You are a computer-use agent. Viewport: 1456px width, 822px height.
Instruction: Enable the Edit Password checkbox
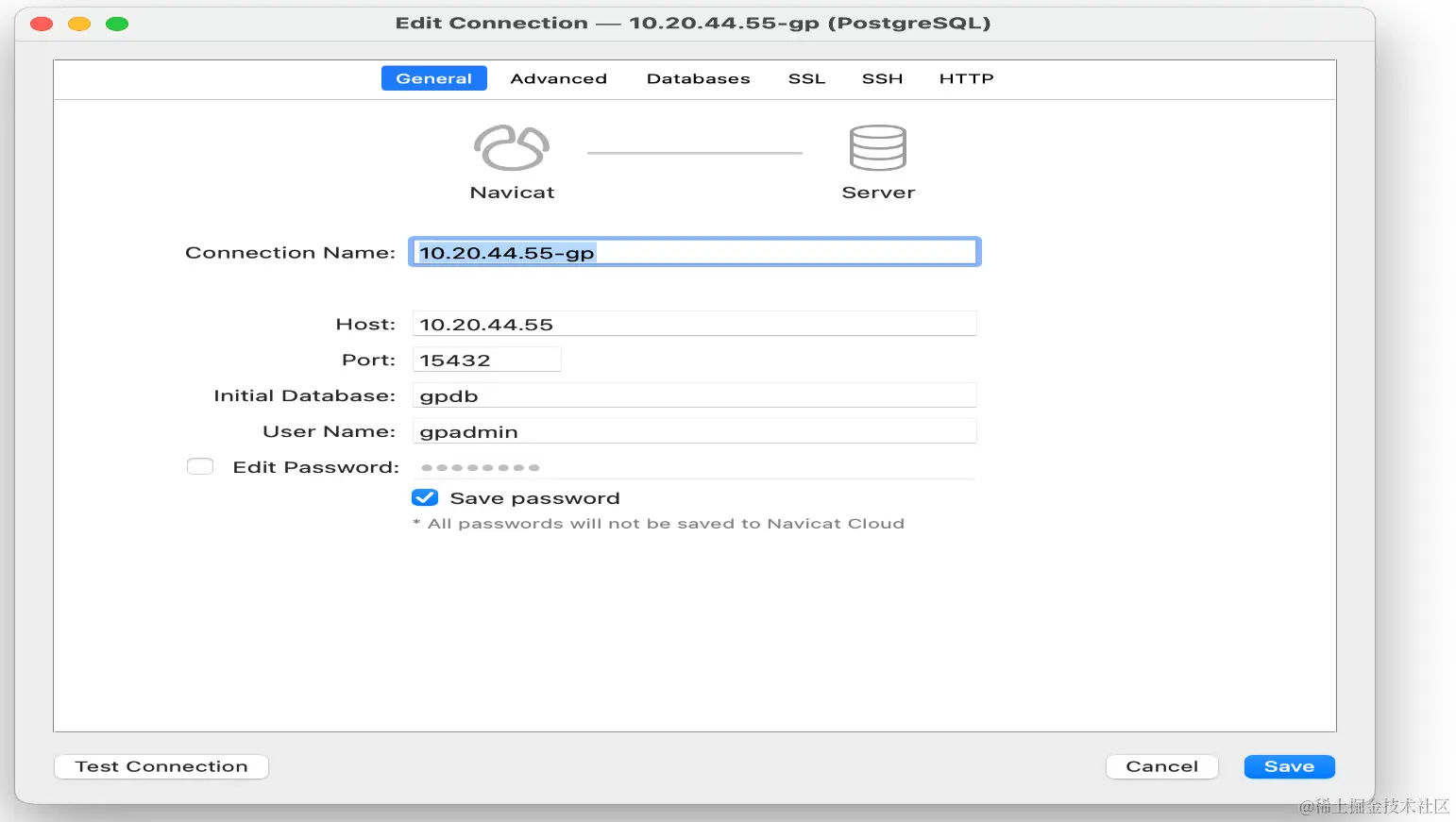click(x=200, y=466)
